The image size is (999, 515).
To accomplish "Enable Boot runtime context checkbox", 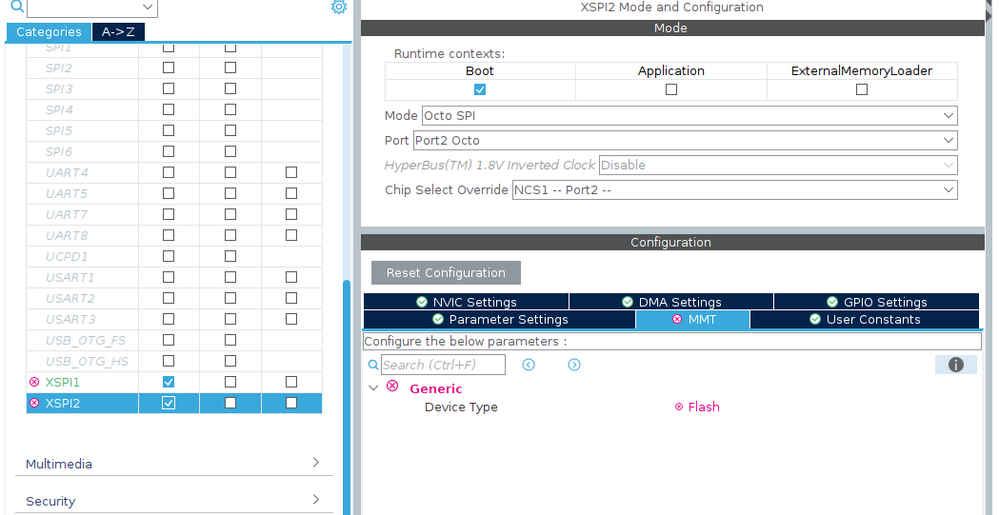I will pyautogui.click(x=480, y=89).
